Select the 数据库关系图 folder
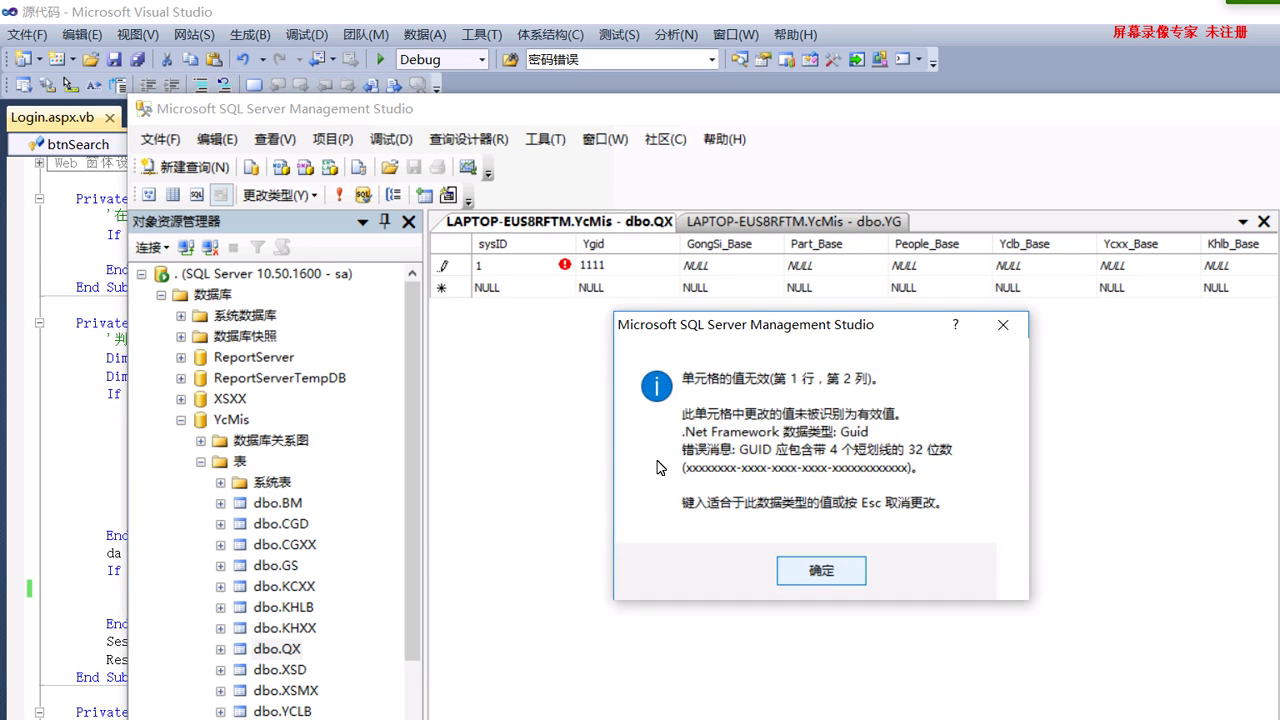The width and height of the screenshot is (1280, 720). point(271,441)
